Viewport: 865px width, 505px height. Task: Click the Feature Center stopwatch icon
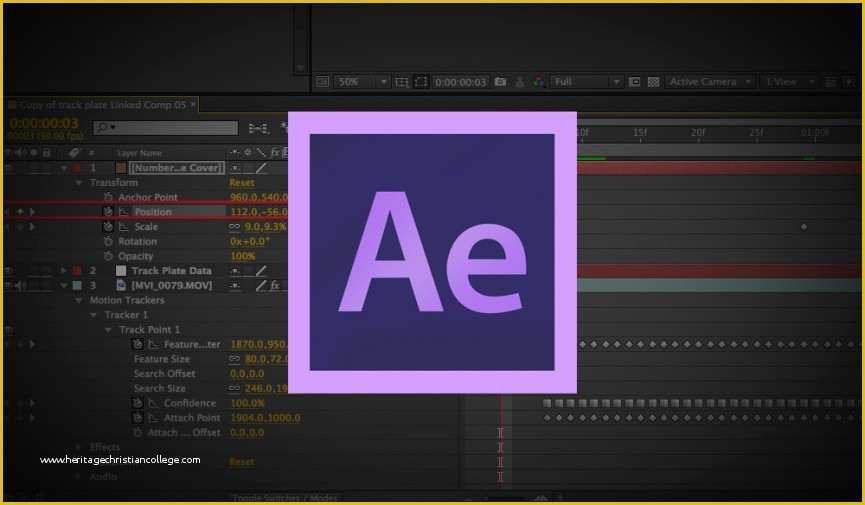(x=138, y=344)
